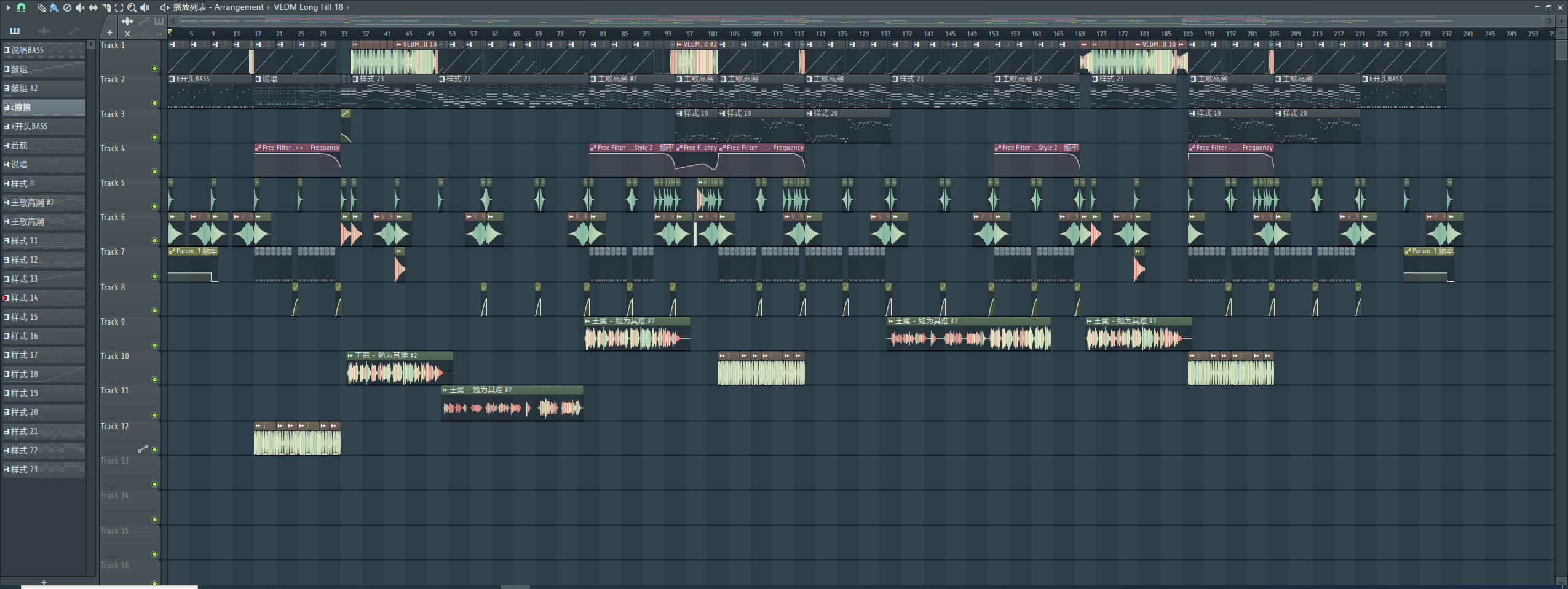The height and width of the screenshot is (589, 1568).
Task: Toggle the mute switch on Track 5
Action: pos(154,207)
